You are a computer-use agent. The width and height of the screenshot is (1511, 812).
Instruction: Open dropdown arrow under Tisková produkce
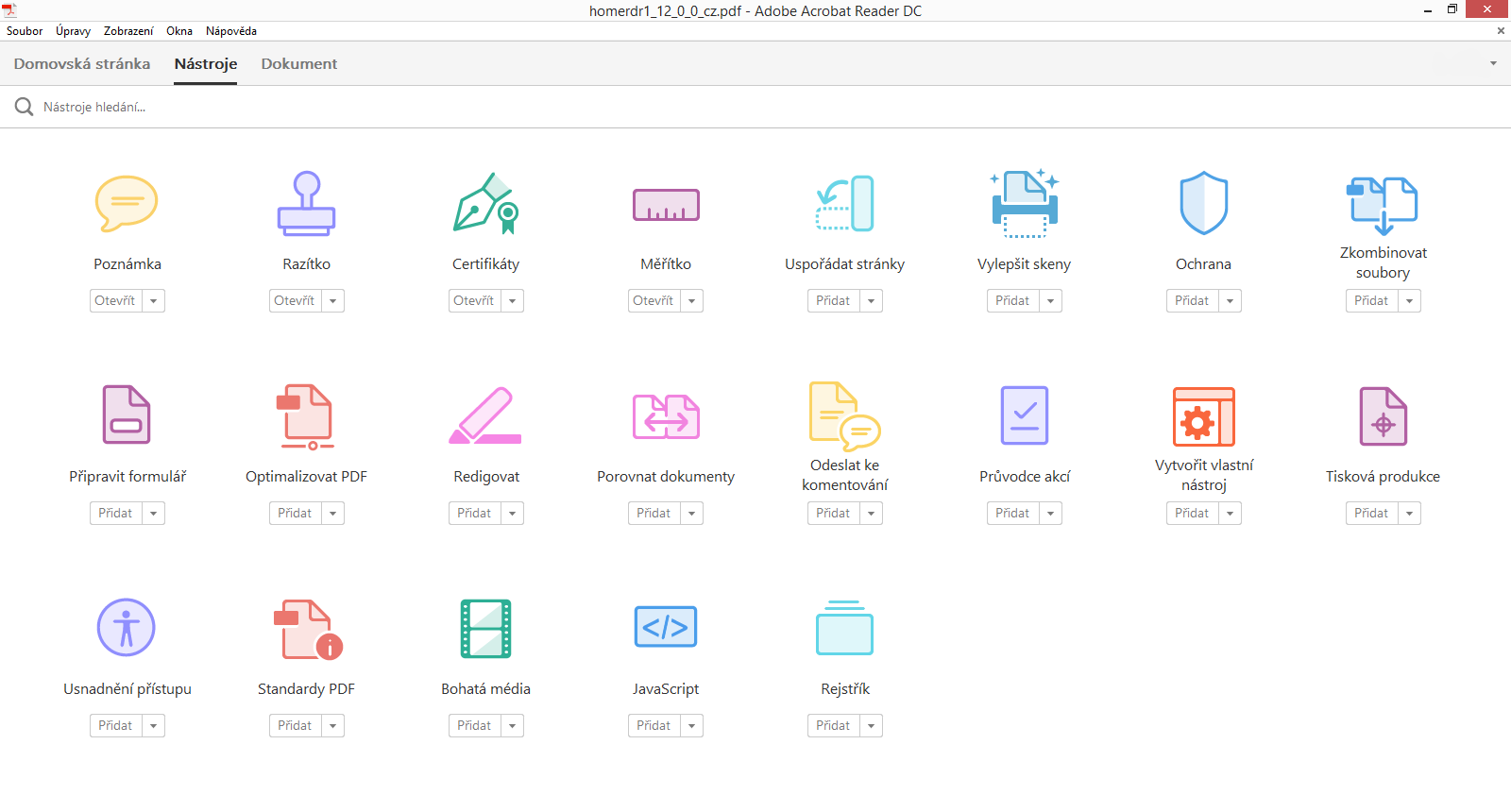[1410, 513]
